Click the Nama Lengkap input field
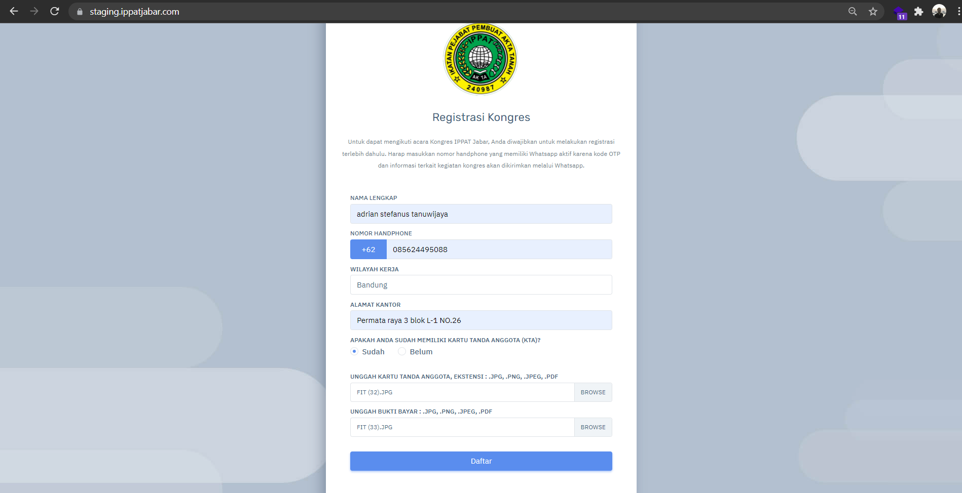 click(x=481, y=214)
